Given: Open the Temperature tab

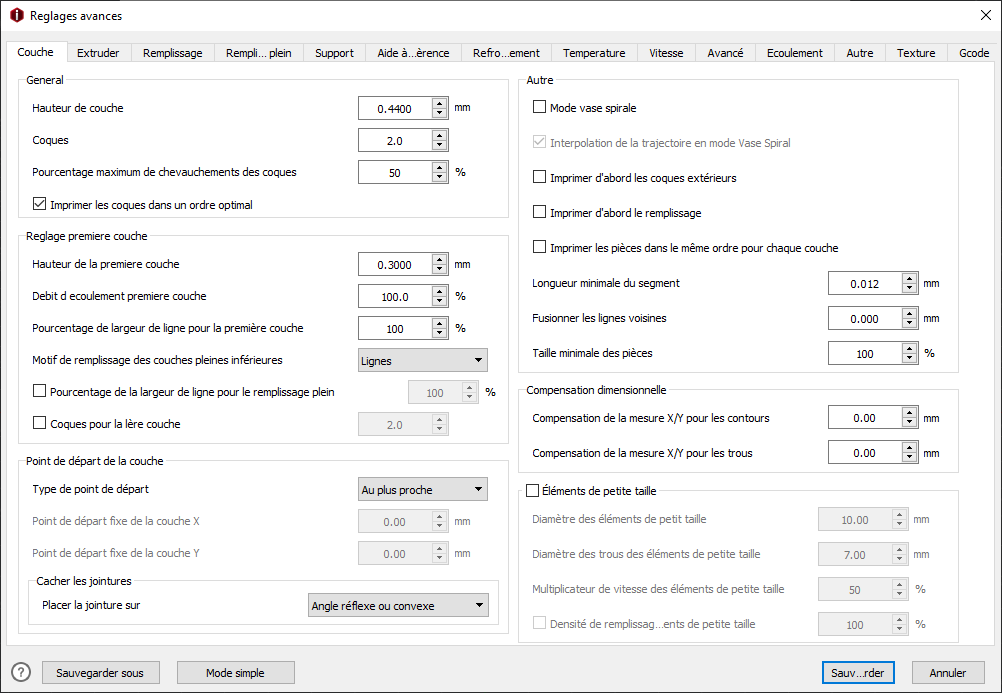Looking at the screenshot, I should (594, 53).
